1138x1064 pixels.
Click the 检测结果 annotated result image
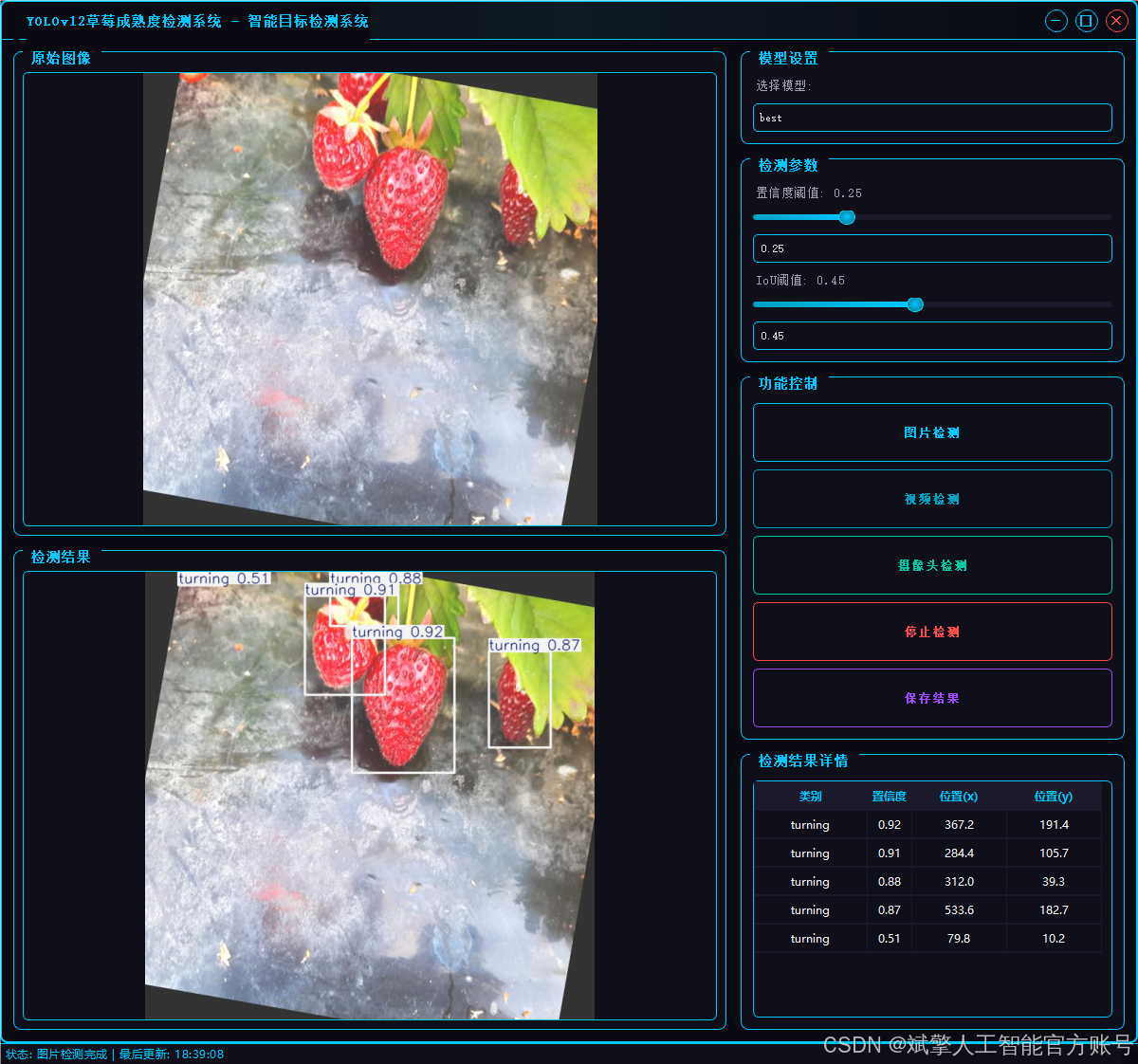click(370, 796)
